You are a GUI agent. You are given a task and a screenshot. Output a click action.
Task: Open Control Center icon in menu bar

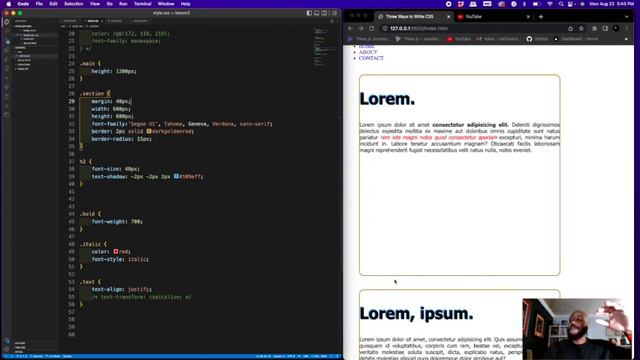click(571, 4)
